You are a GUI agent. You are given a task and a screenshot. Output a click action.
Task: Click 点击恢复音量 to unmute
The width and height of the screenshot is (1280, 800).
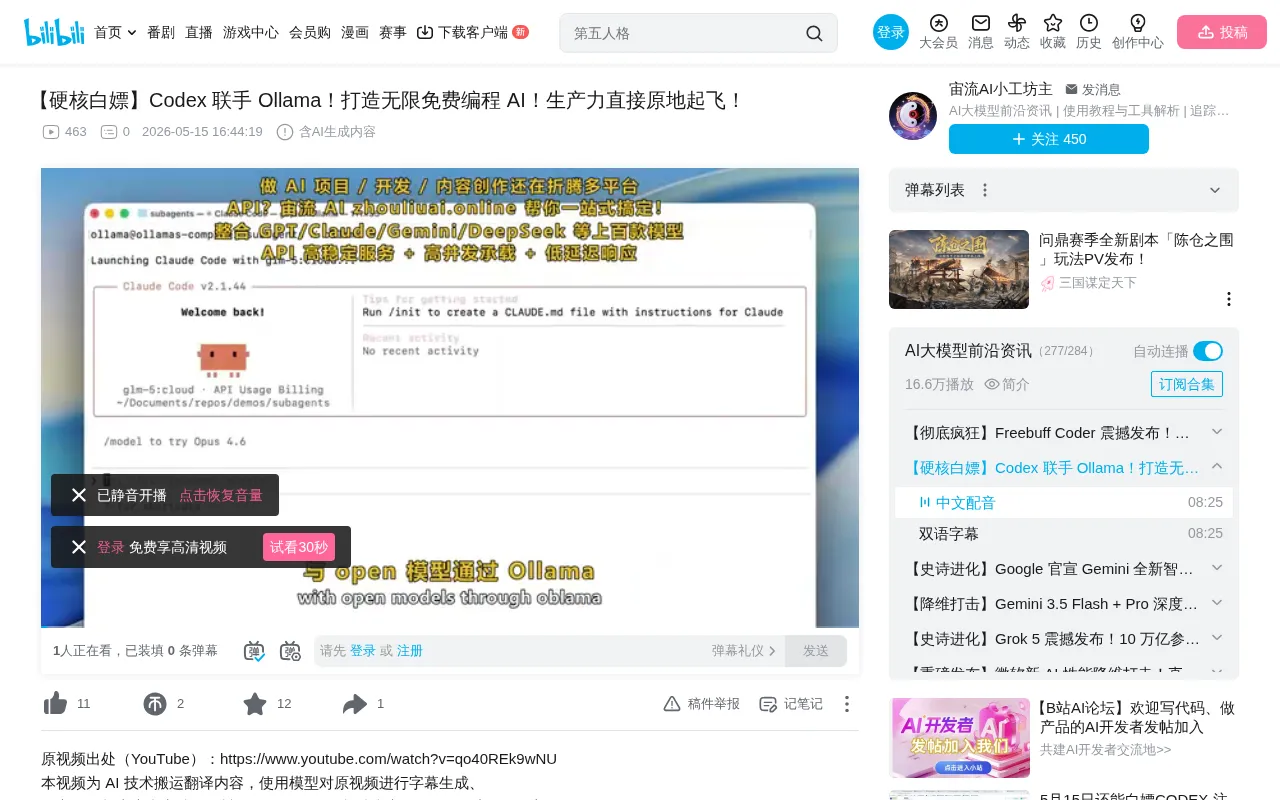[221, 495]
